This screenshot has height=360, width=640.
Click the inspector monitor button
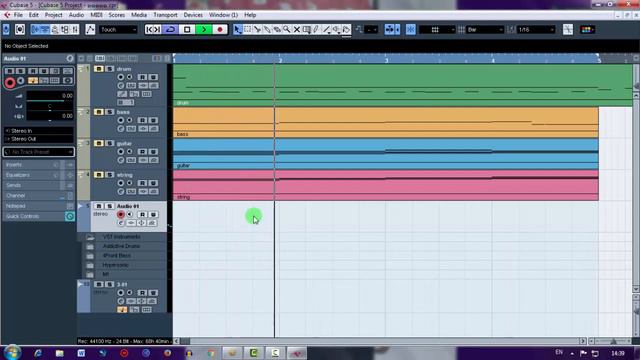[21, 81]
